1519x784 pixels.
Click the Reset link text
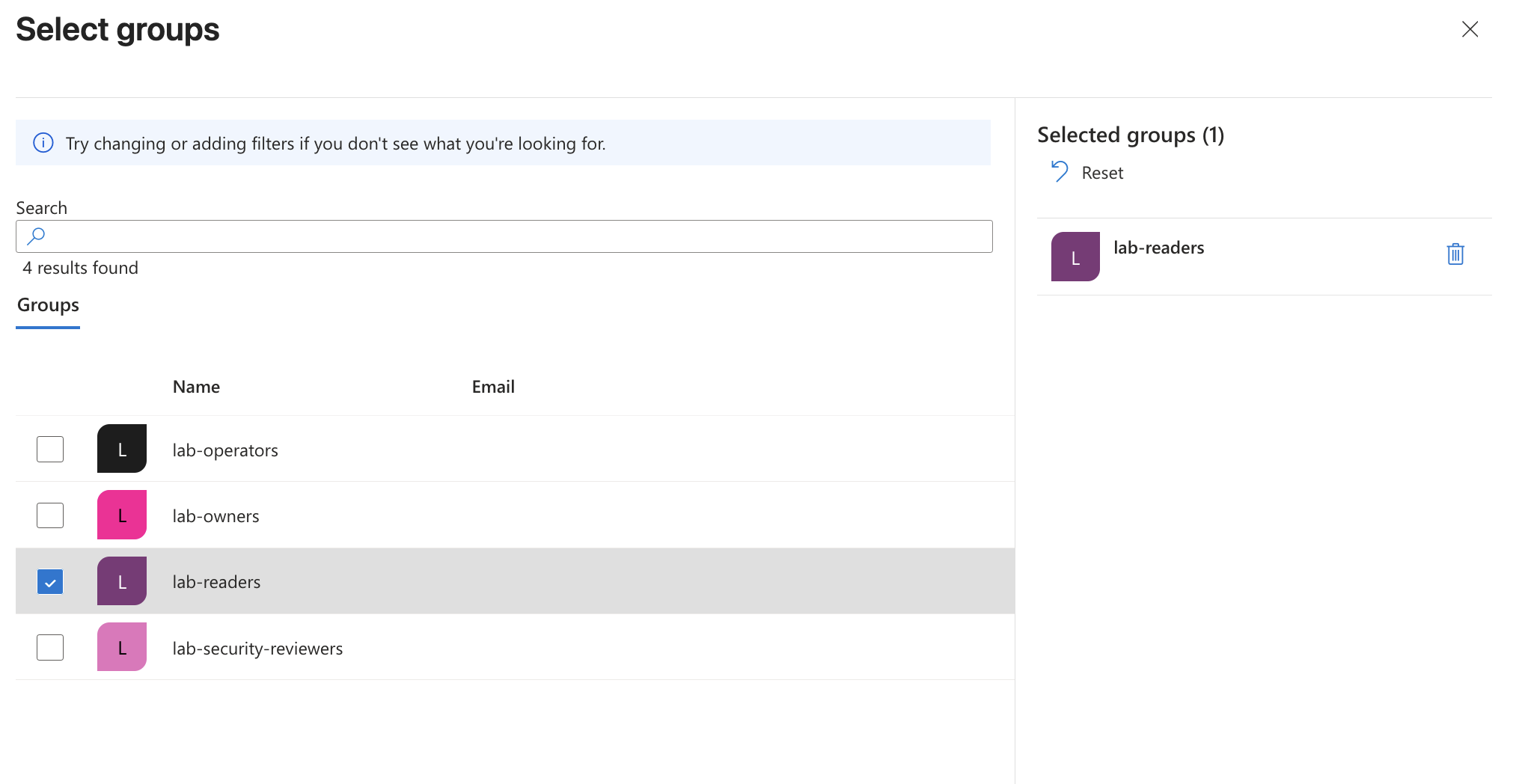(1102, 173)
